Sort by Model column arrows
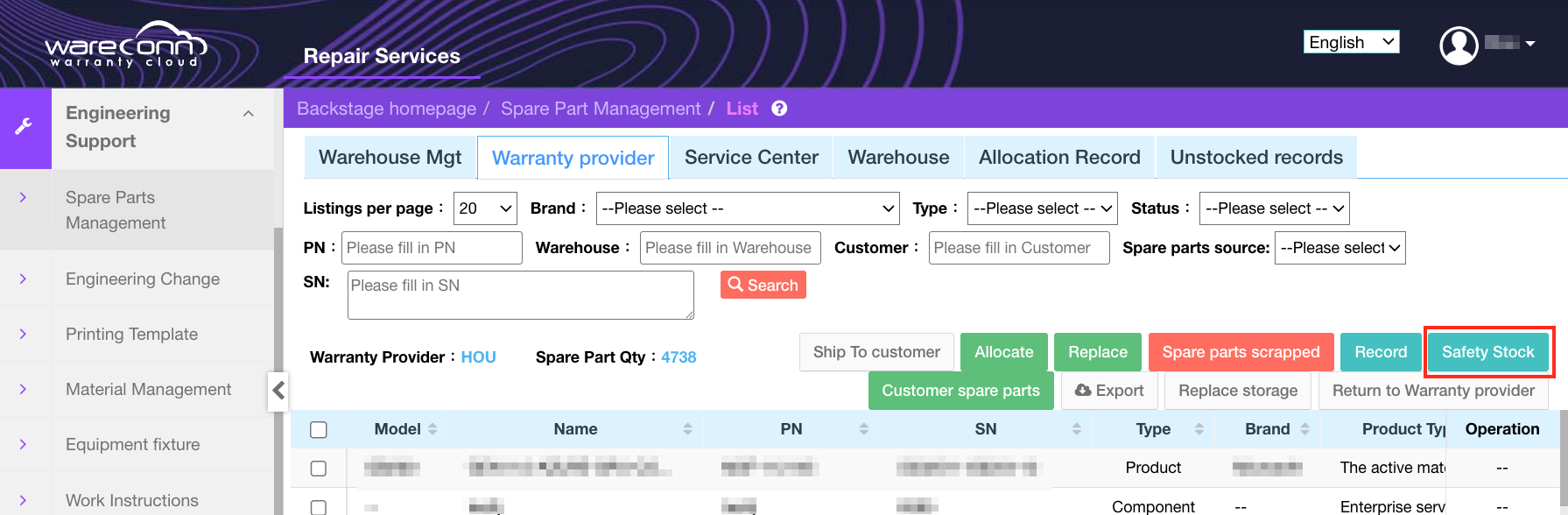The width and height of the screenshot is (1568, 515). 432,429
